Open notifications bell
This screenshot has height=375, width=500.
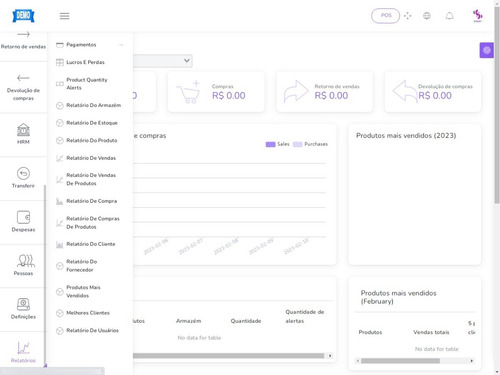coord(449,16)
